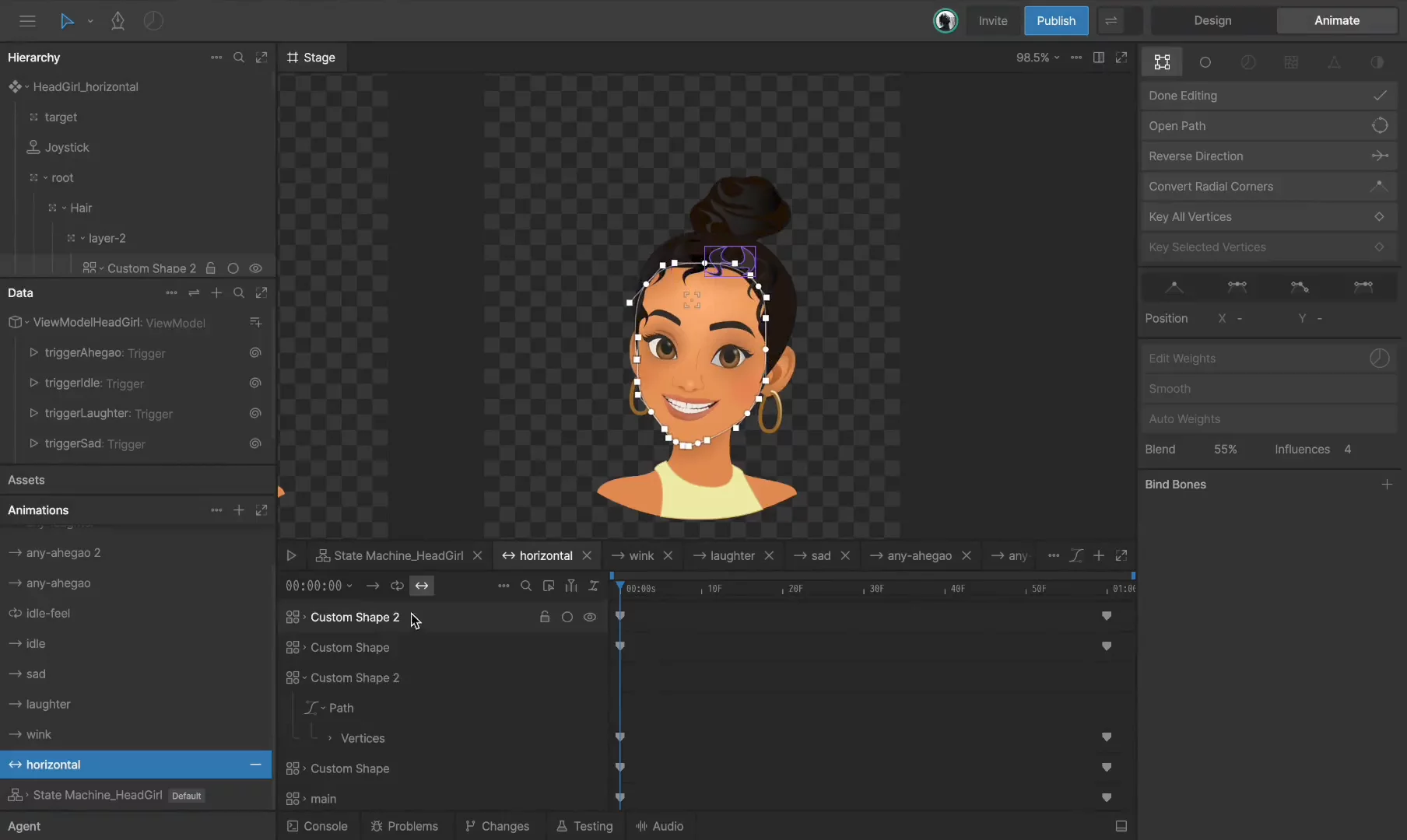Toggle visibility of Custom Shape 2 timeline row

coord(590,617)
